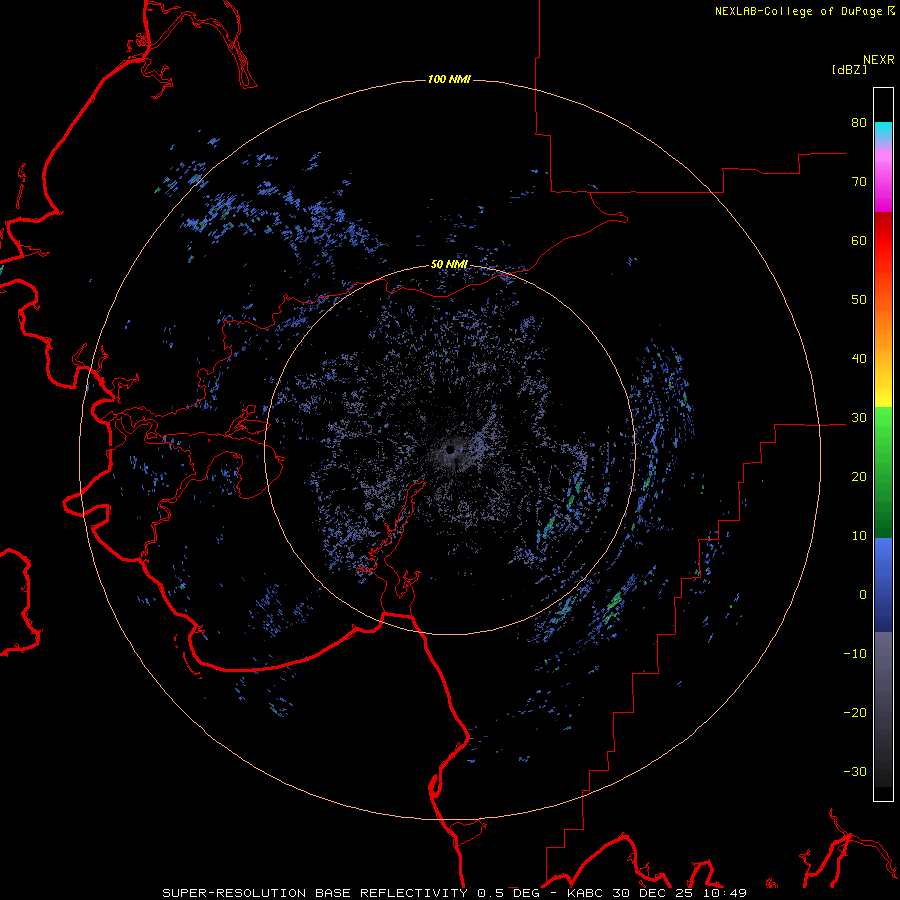
Task: Click the 30 value on the dBZ scale
Action: point(859,418)
